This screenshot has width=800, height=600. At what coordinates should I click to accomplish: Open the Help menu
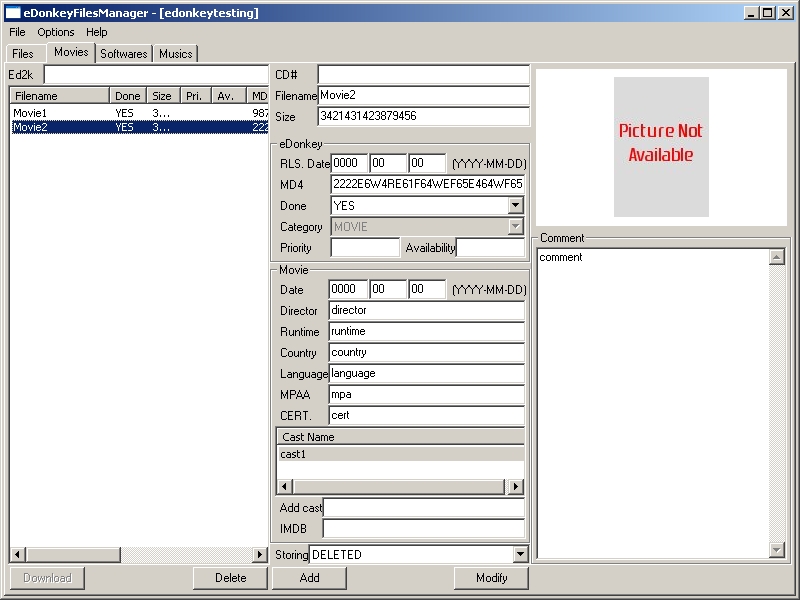(96, 32)
